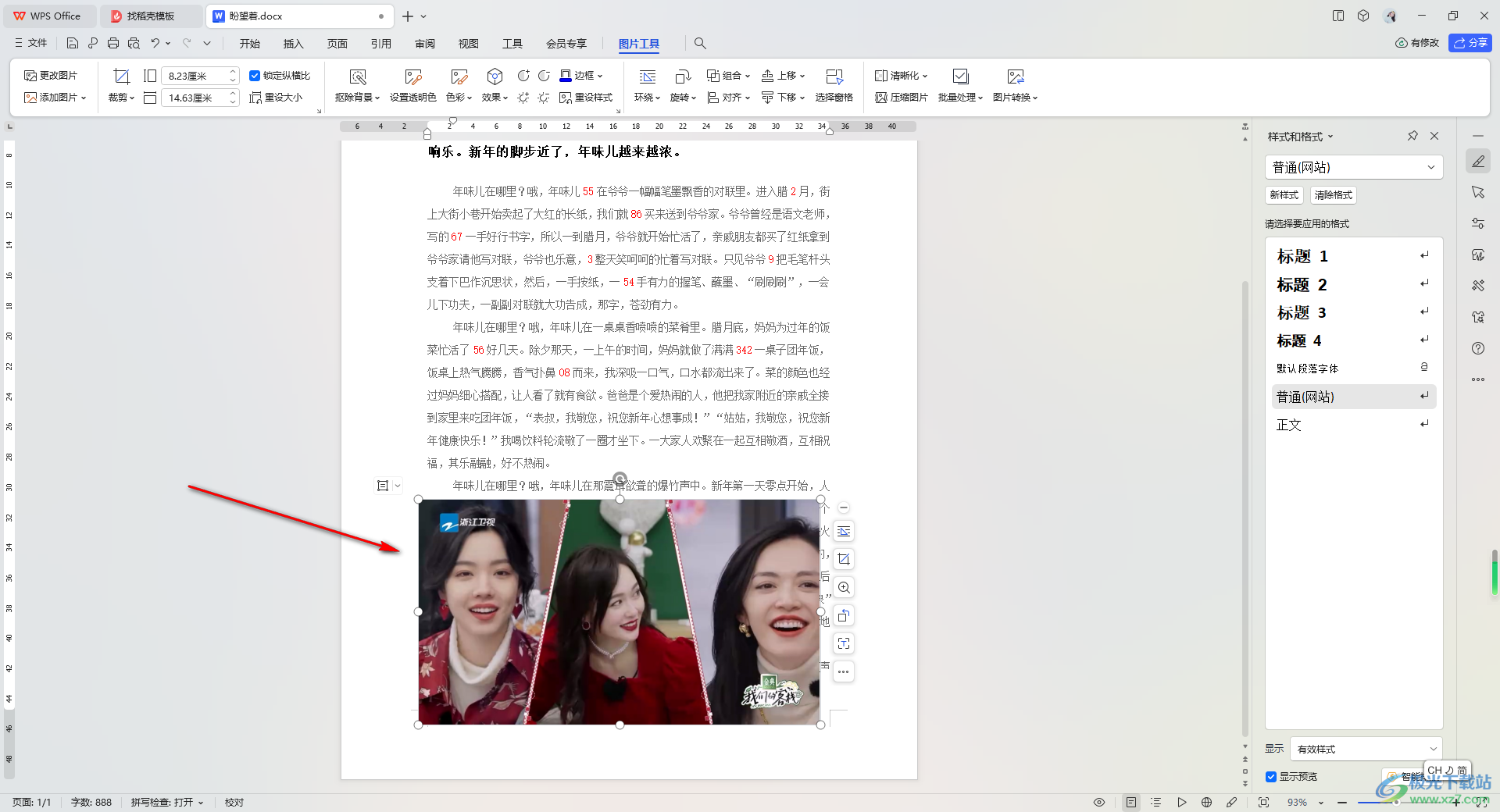Apply the 正文 style

[1354, 425]
